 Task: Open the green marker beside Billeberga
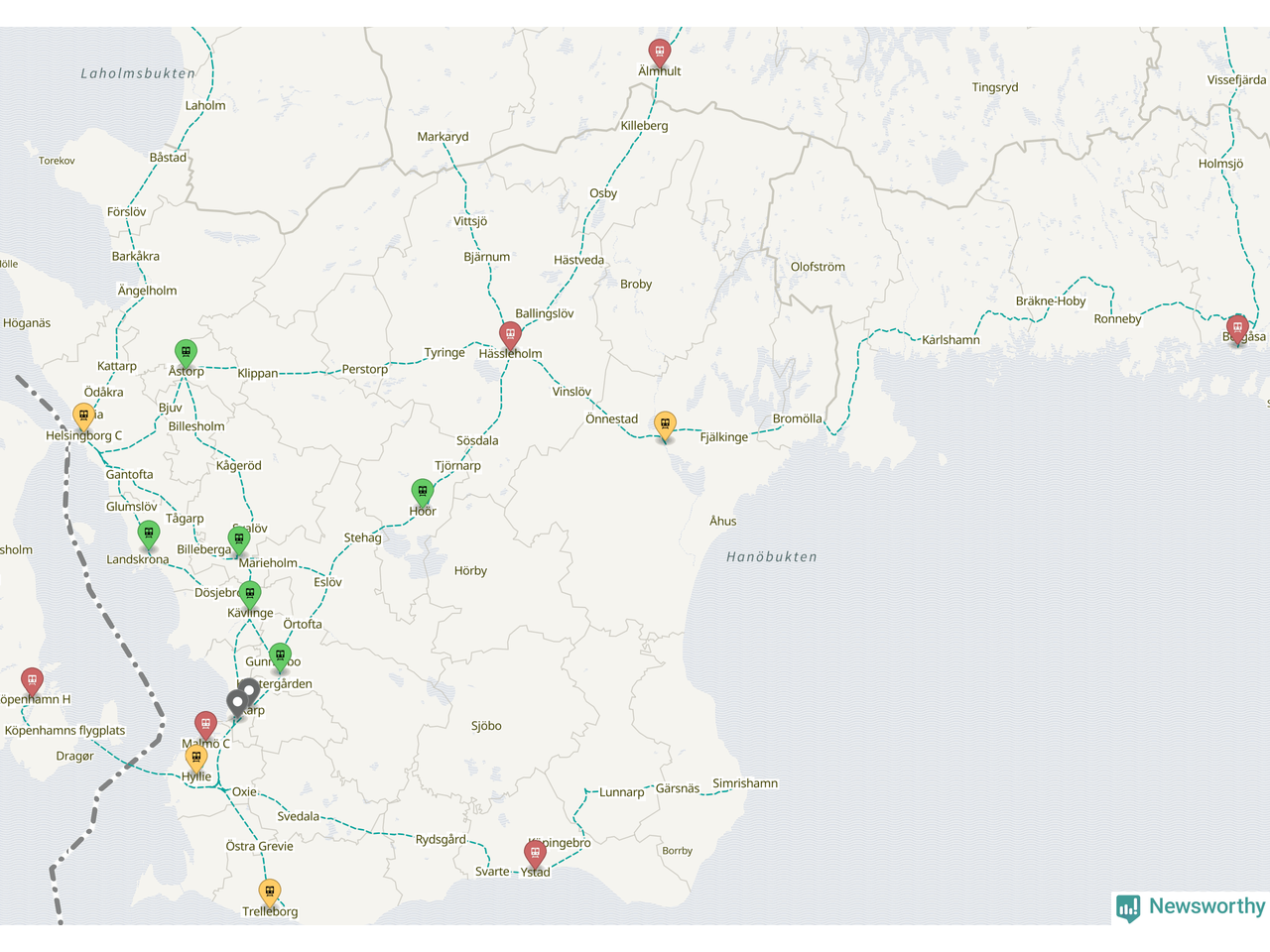pos(239,540)
